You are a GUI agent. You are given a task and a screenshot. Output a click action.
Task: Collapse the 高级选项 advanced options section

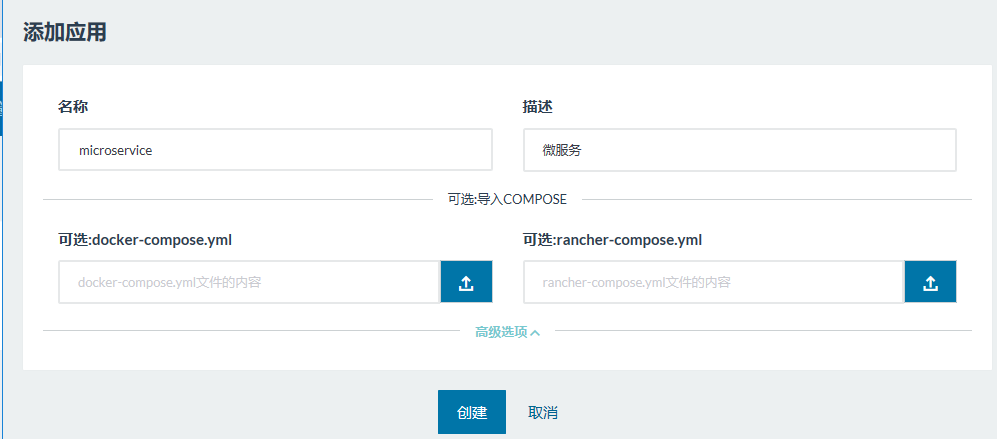pyautogui.click(x=507, y=332)
